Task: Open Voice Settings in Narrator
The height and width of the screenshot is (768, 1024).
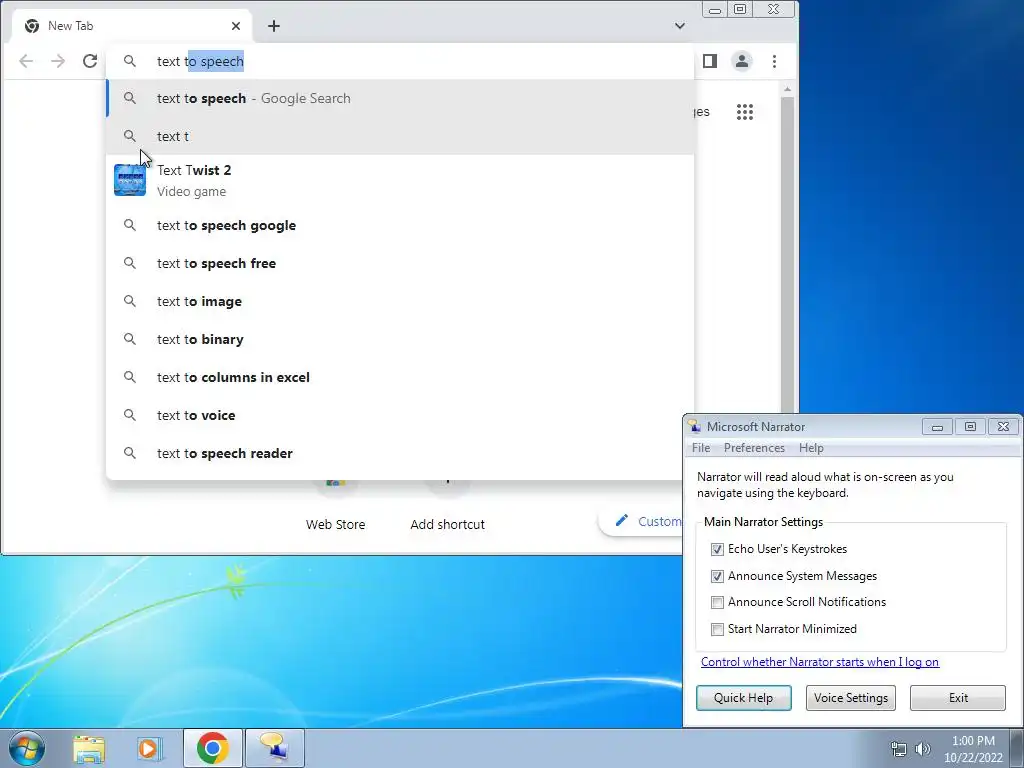Action: [851, 698]
